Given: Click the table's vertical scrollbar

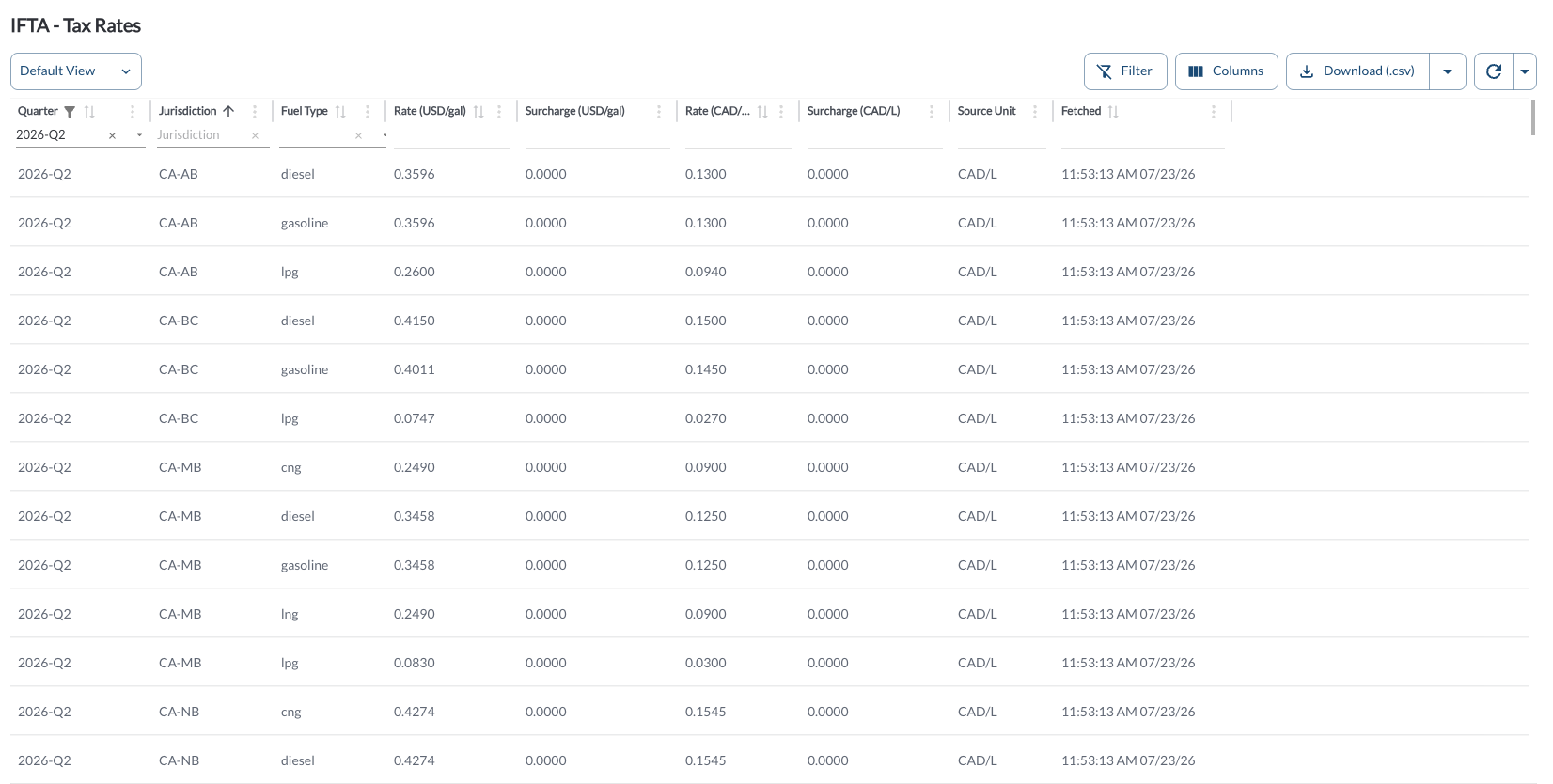Looking at the screenshot, I should (x=1533, y=117).
